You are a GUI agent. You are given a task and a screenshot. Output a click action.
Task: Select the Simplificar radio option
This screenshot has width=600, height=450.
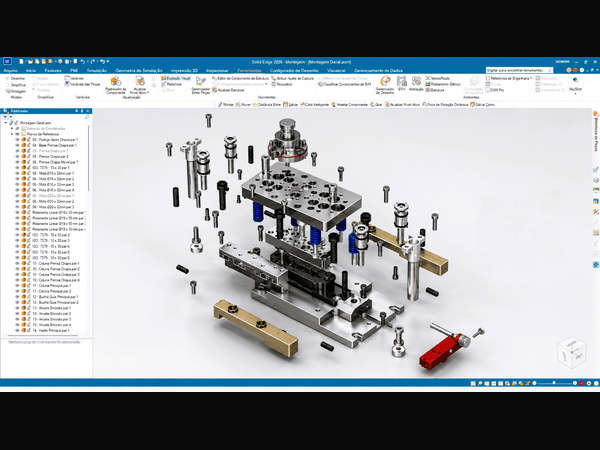16,85
